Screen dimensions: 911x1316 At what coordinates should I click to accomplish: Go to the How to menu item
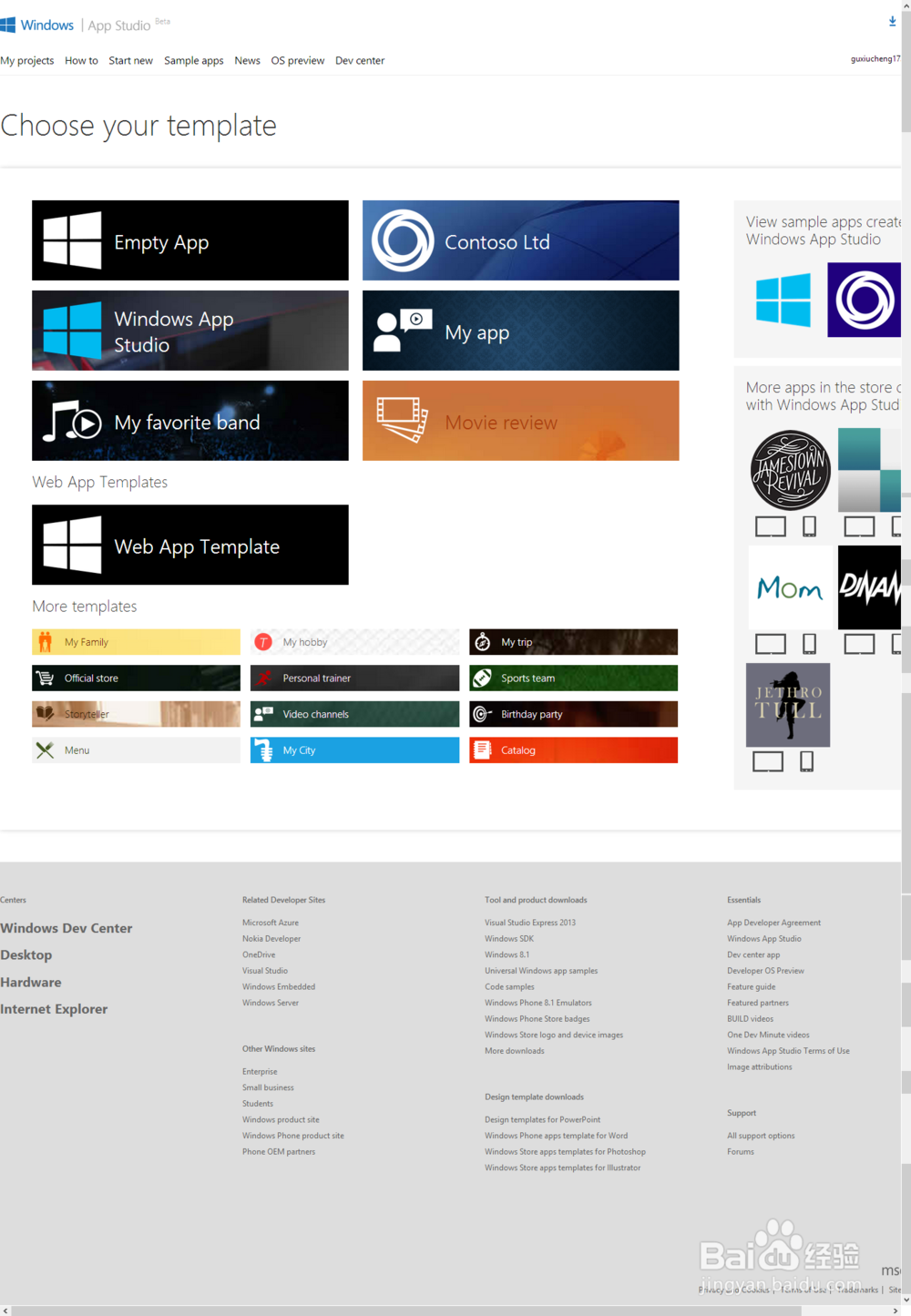81,61
